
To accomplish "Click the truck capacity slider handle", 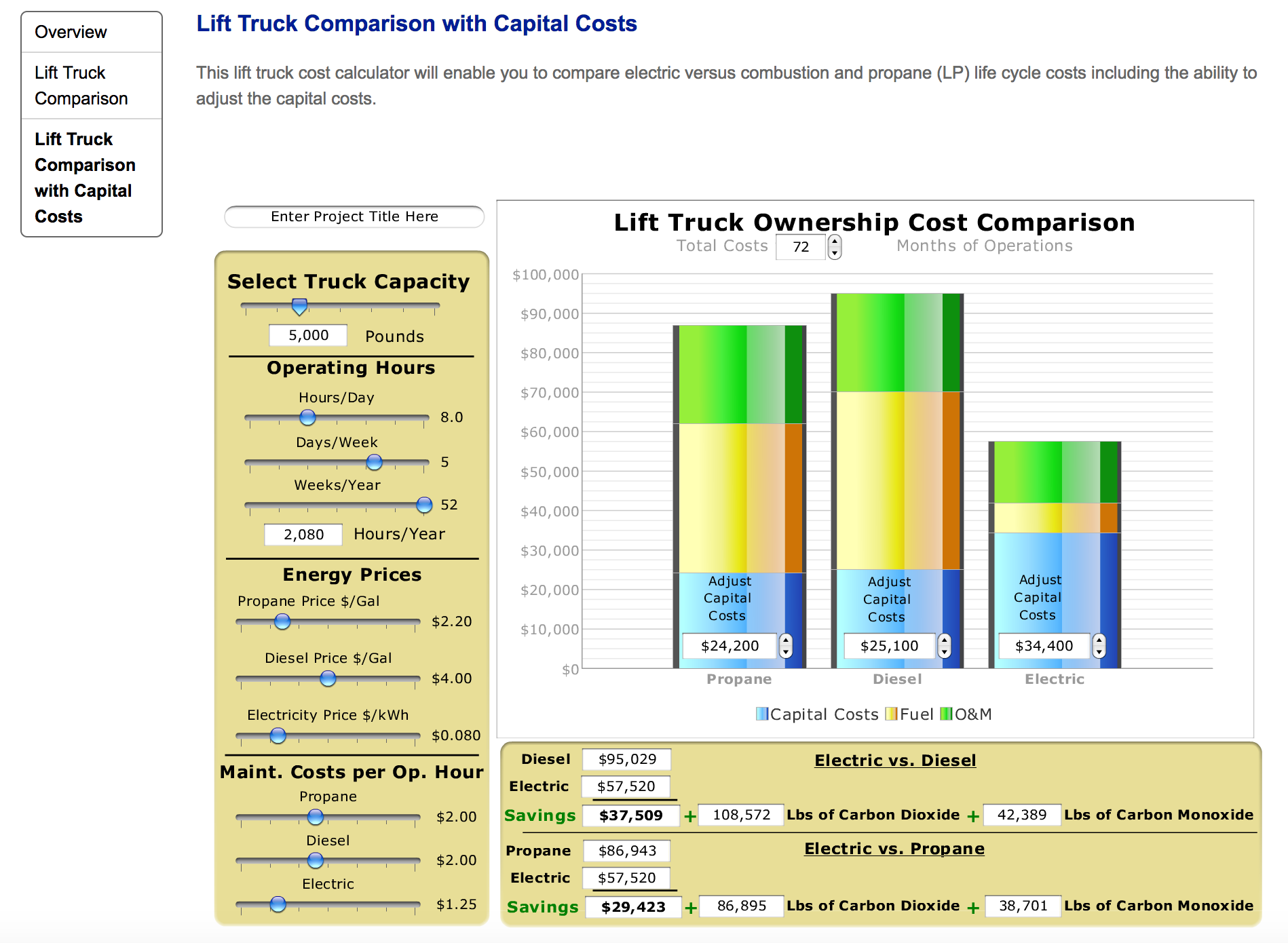I will pyautogui.click(x=299, y=307).
